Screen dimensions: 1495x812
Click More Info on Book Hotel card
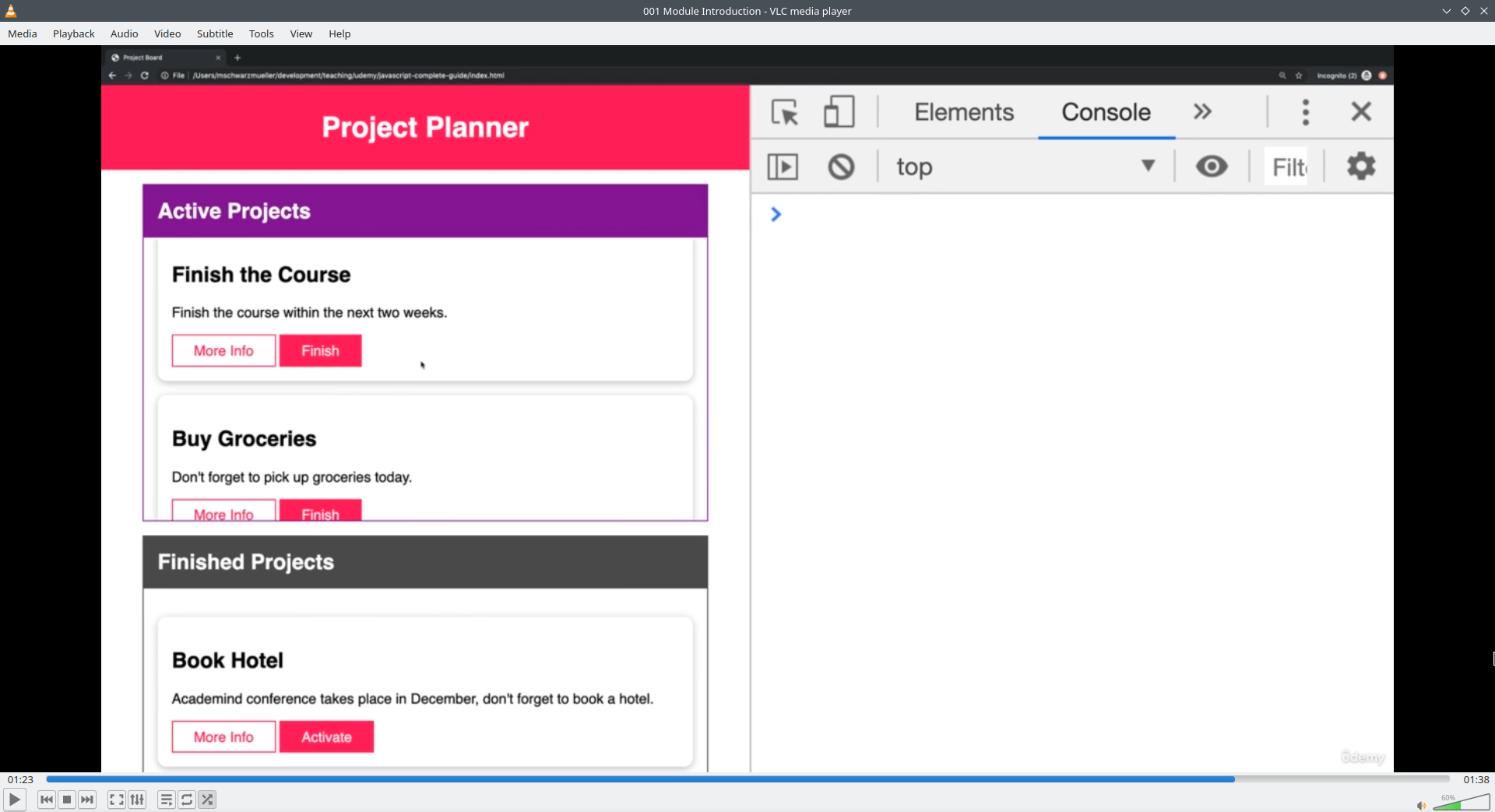[223, 736]
